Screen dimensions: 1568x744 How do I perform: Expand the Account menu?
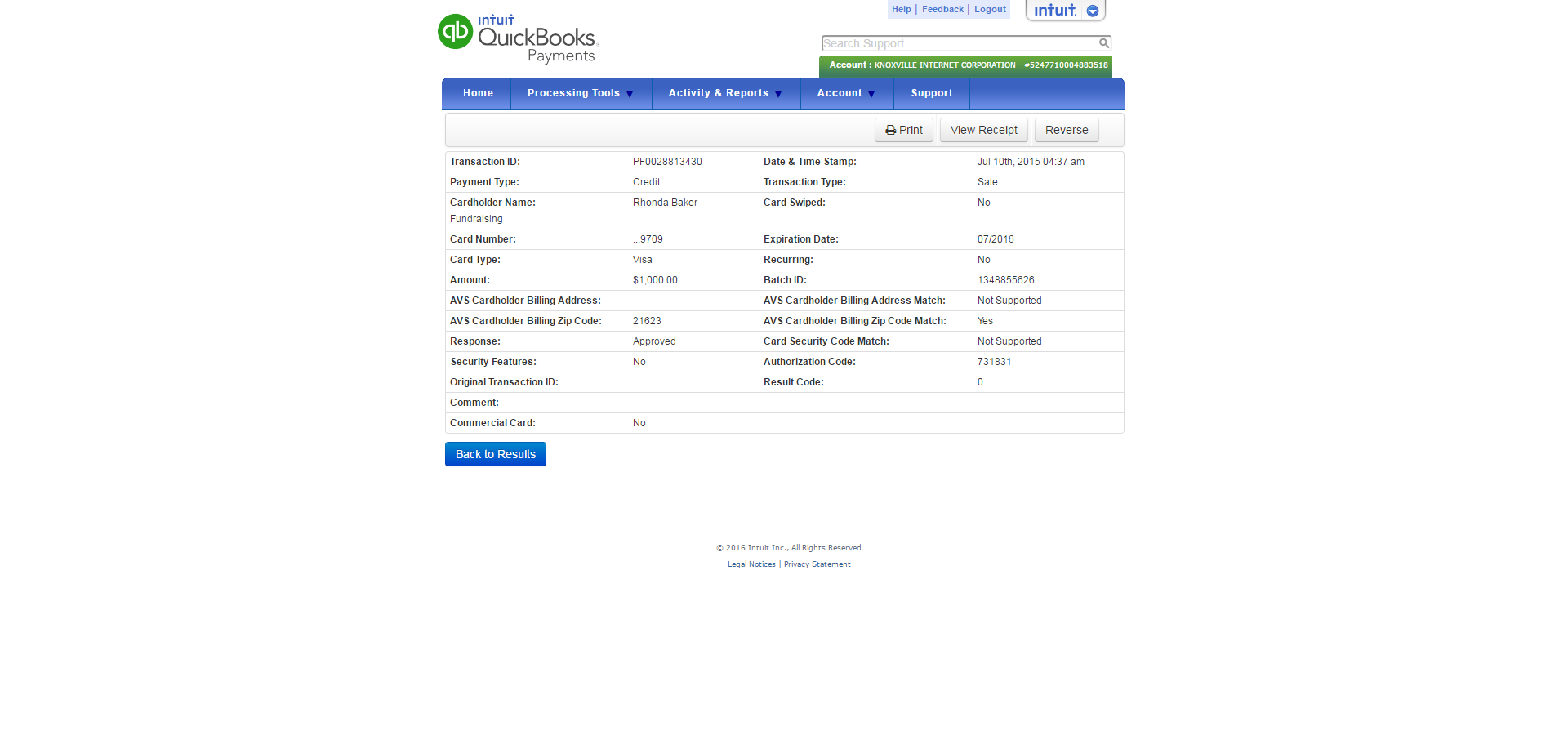click(846, 93)
